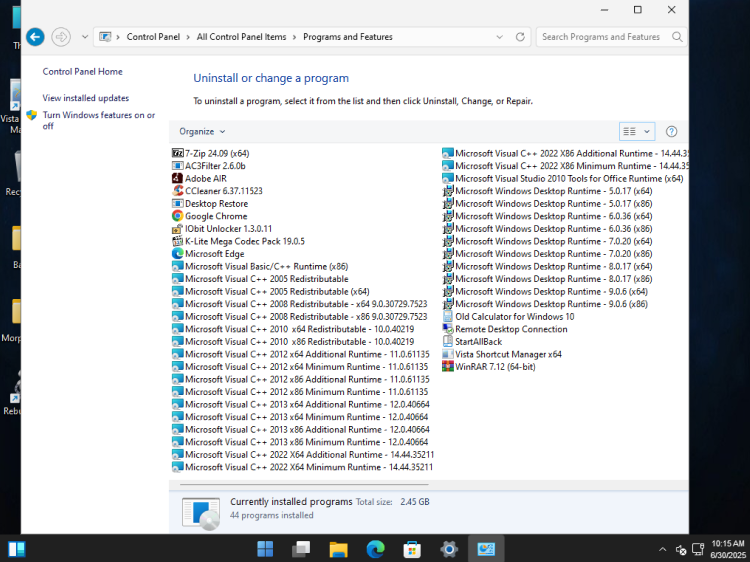Select the Google Chrome icon in list
This screenshot has height=562, width=750.
coord(177,216)
